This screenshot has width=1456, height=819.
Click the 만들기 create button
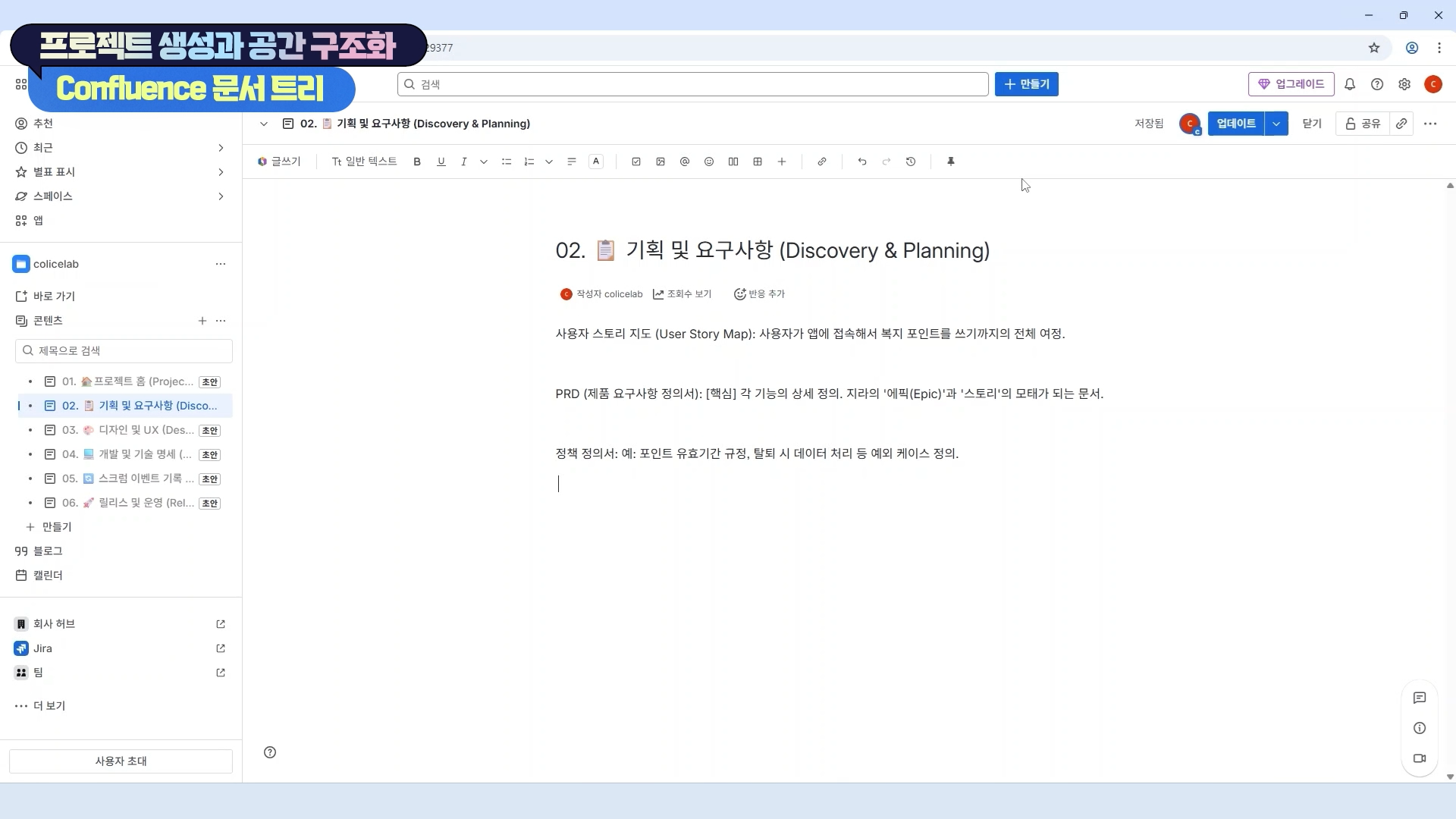click(1027, 84)
